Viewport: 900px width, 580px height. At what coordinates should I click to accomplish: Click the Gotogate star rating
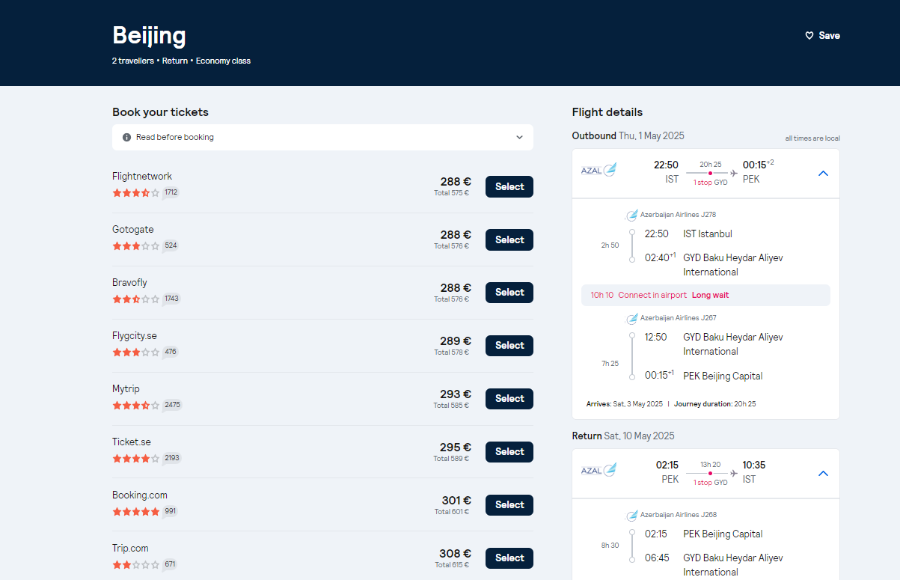[136, 246]
